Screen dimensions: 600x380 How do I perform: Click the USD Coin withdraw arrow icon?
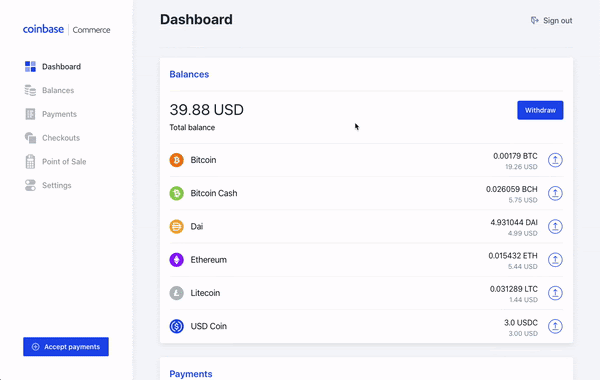(x=555, y=326)
